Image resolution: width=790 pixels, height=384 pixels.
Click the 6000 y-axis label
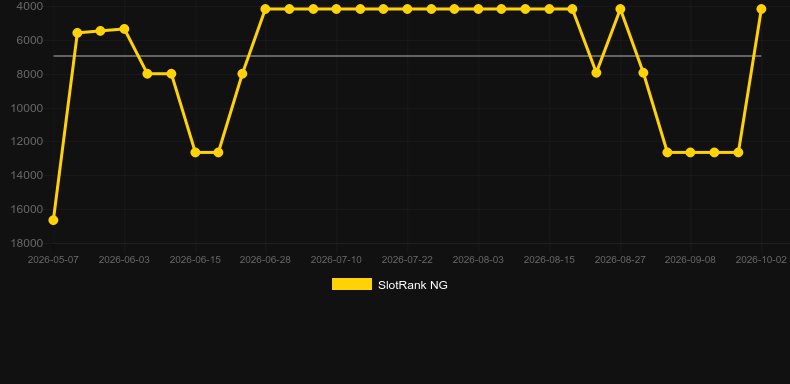(x=30, y=40)
